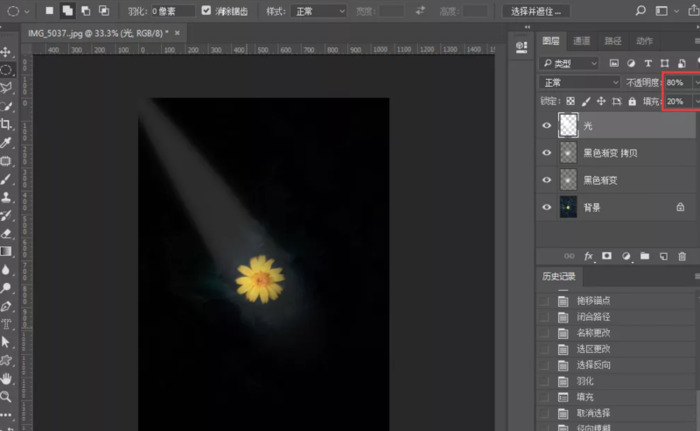Select the Move tool

pos(7,52)
